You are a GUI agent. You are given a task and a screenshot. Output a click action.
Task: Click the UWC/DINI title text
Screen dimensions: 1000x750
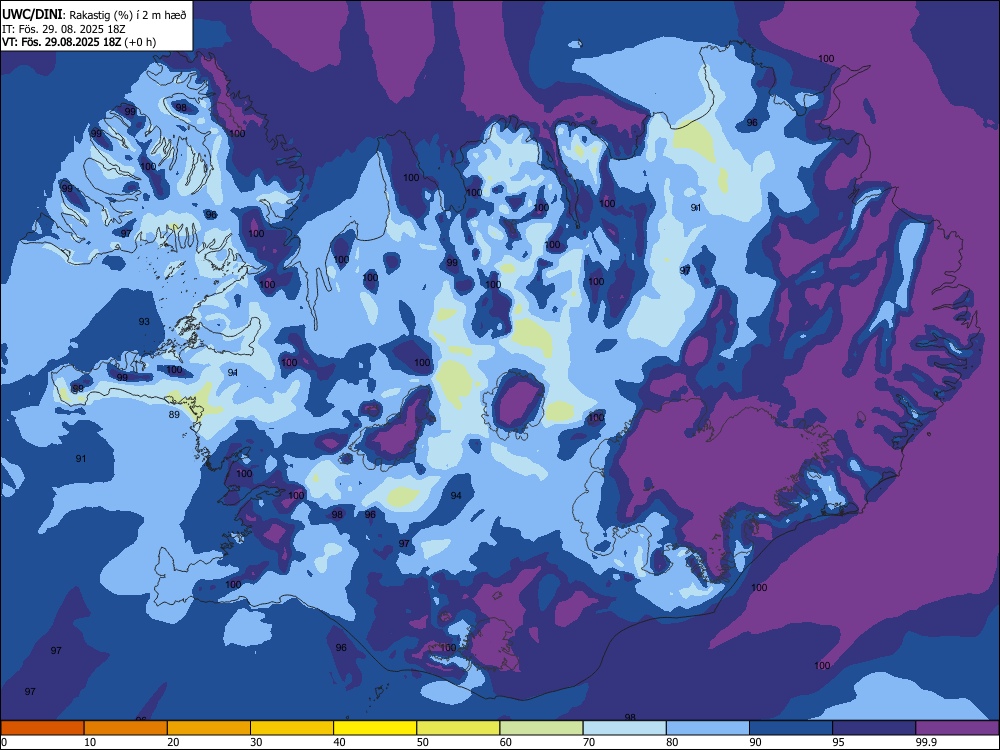coord(32,14)
